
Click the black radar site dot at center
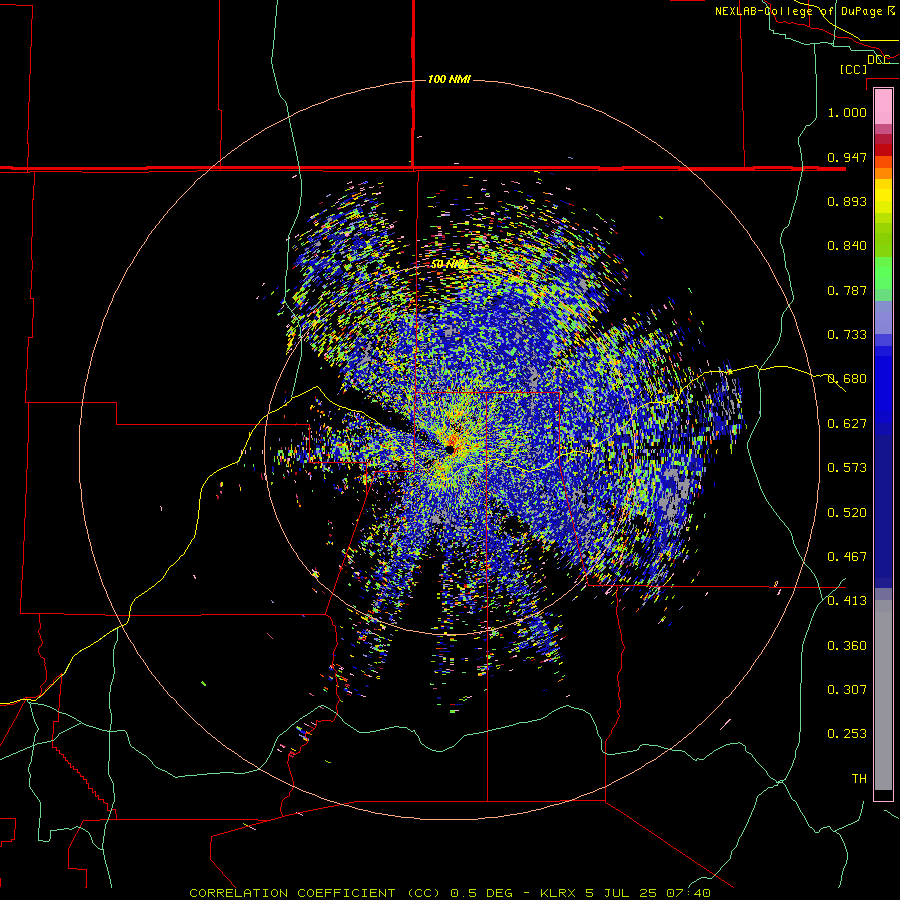(449, 449)
